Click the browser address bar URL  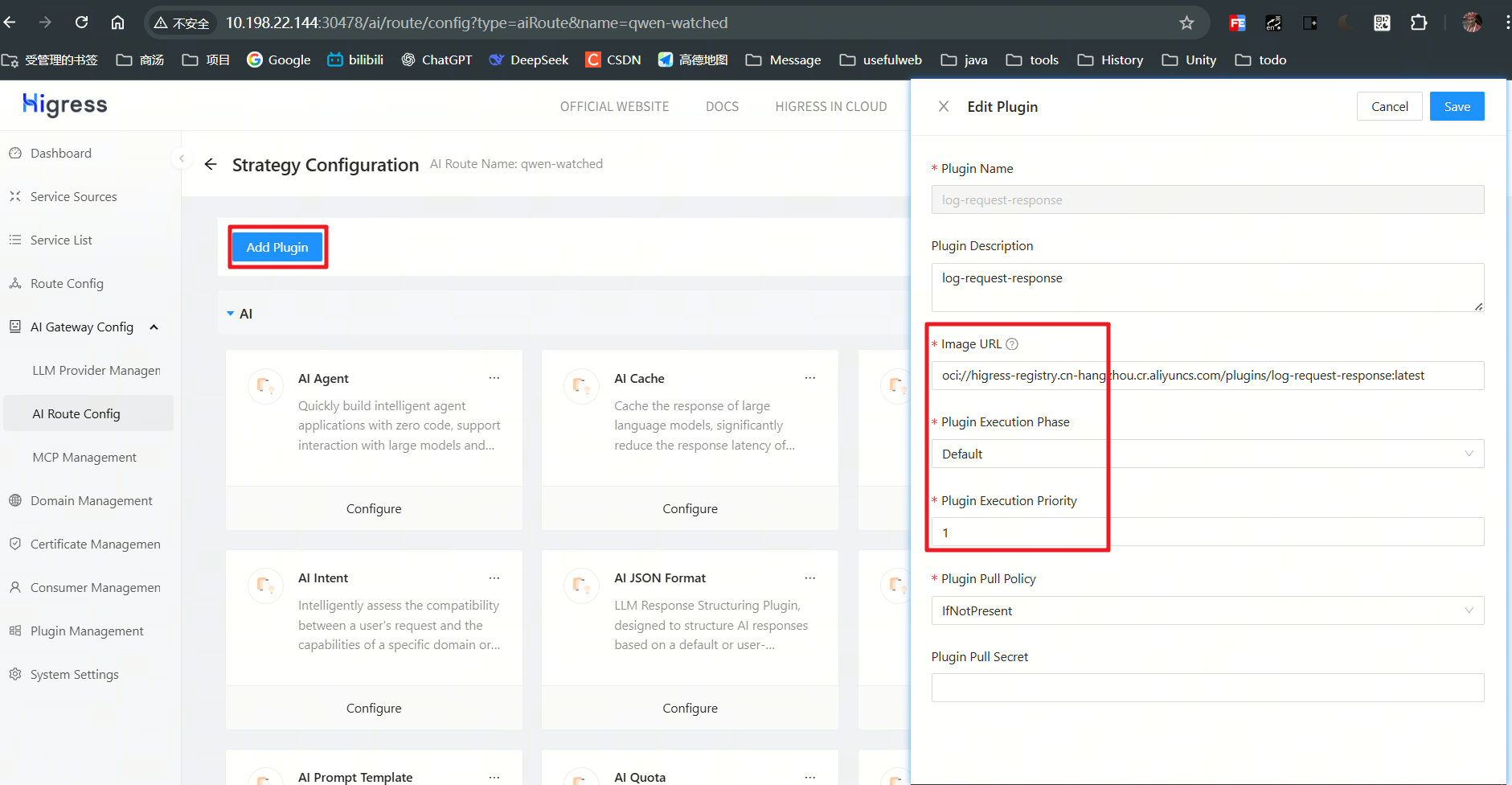[x=477, y=23]
